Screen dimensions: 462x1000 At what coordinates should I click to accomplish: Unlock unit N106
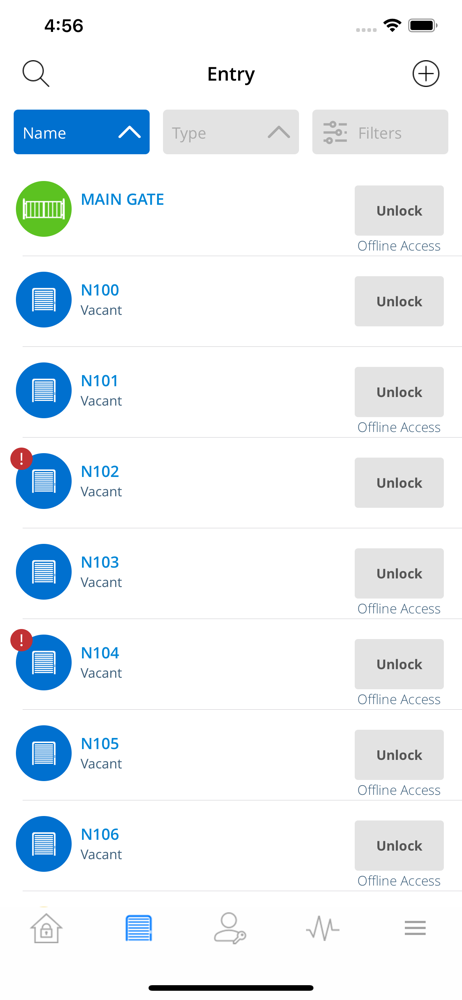(399, 845)
